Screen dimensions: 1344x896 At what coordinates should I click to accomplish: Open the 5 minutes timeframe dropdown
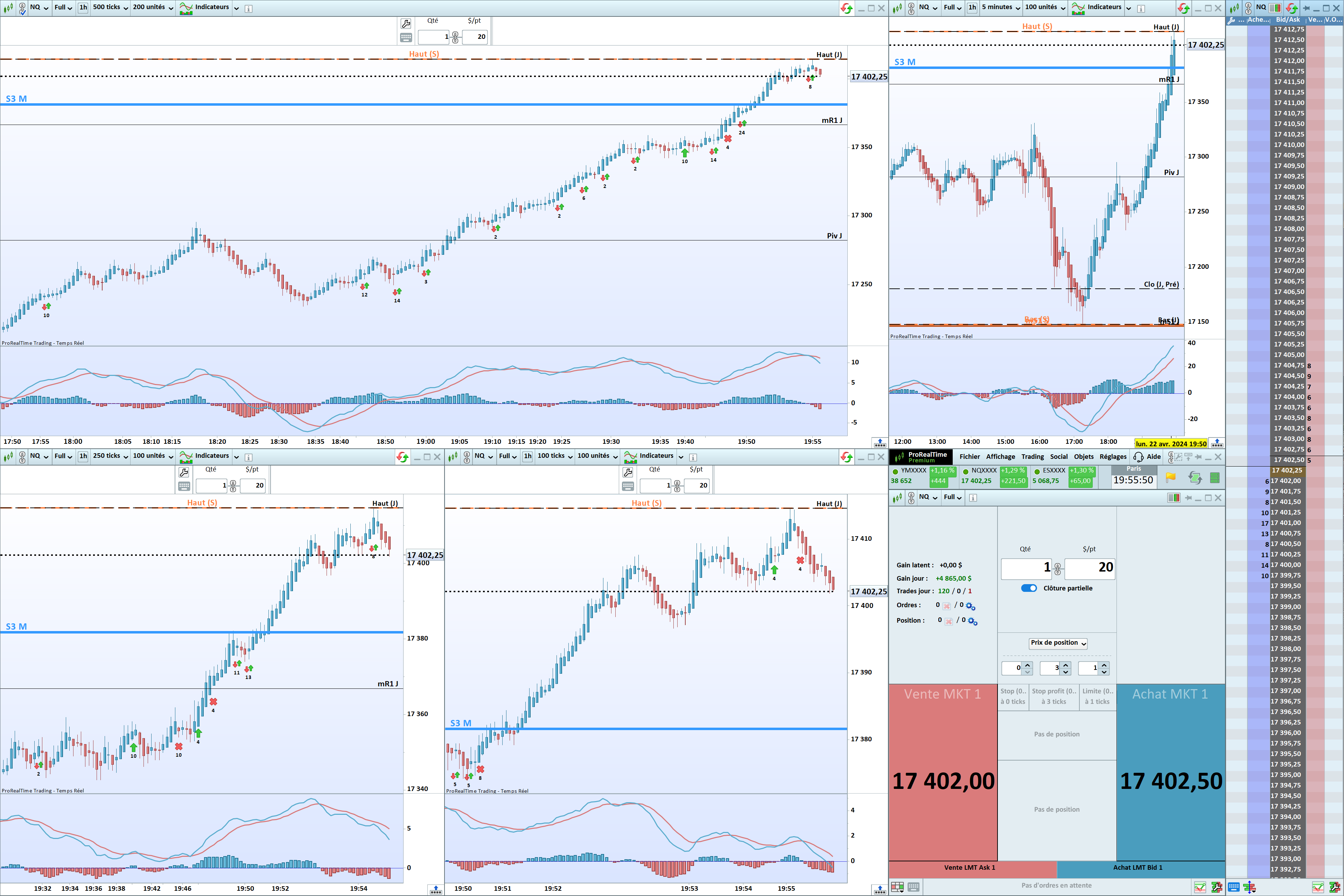pos(1001,7)
